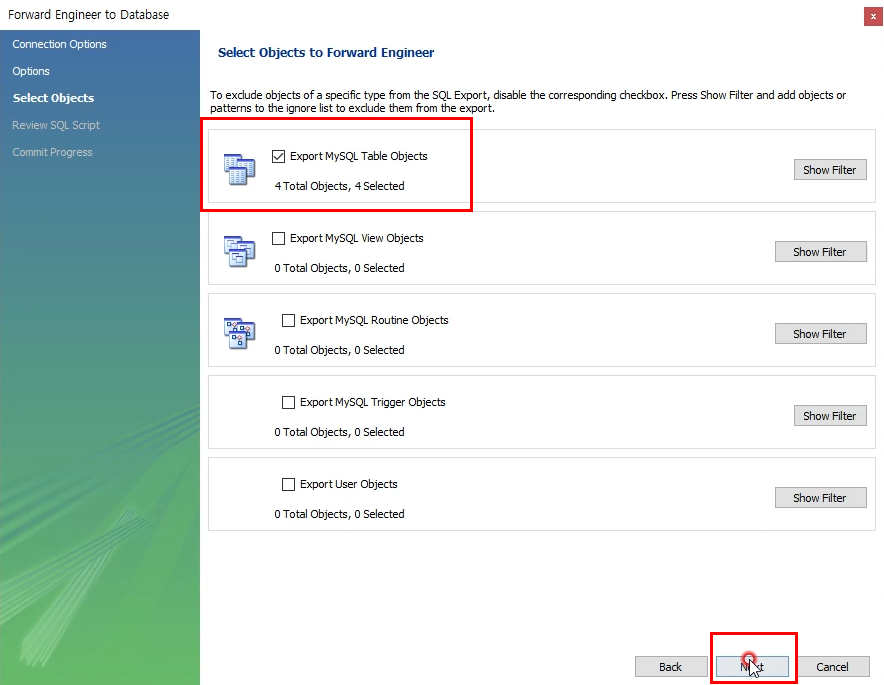Open Commit Progress step
The height and width of the screenshot is (685, 884).
click(52, 152)
